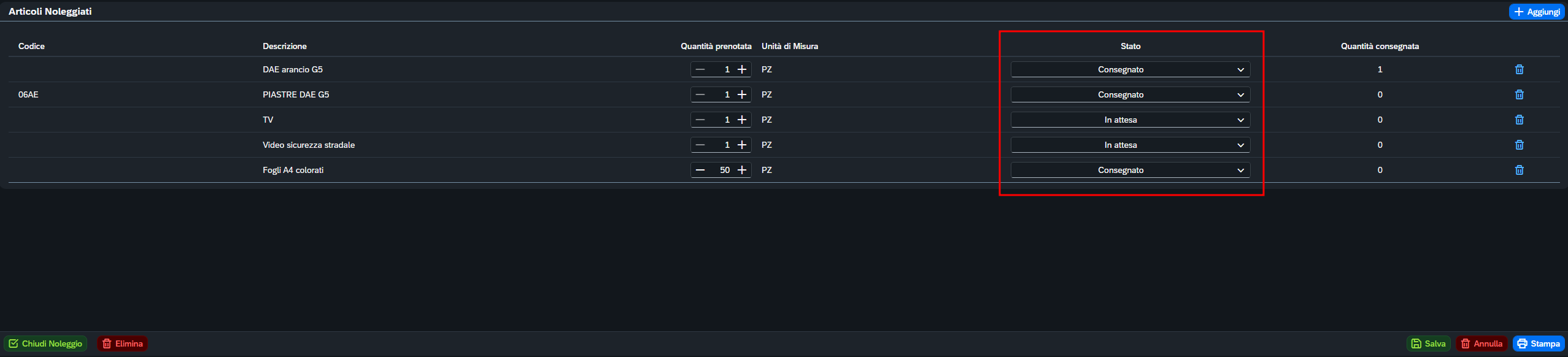1568x357 pixels.
Task: Increase quantity for DAE arancio G5
Action: [x=742, y=69]
